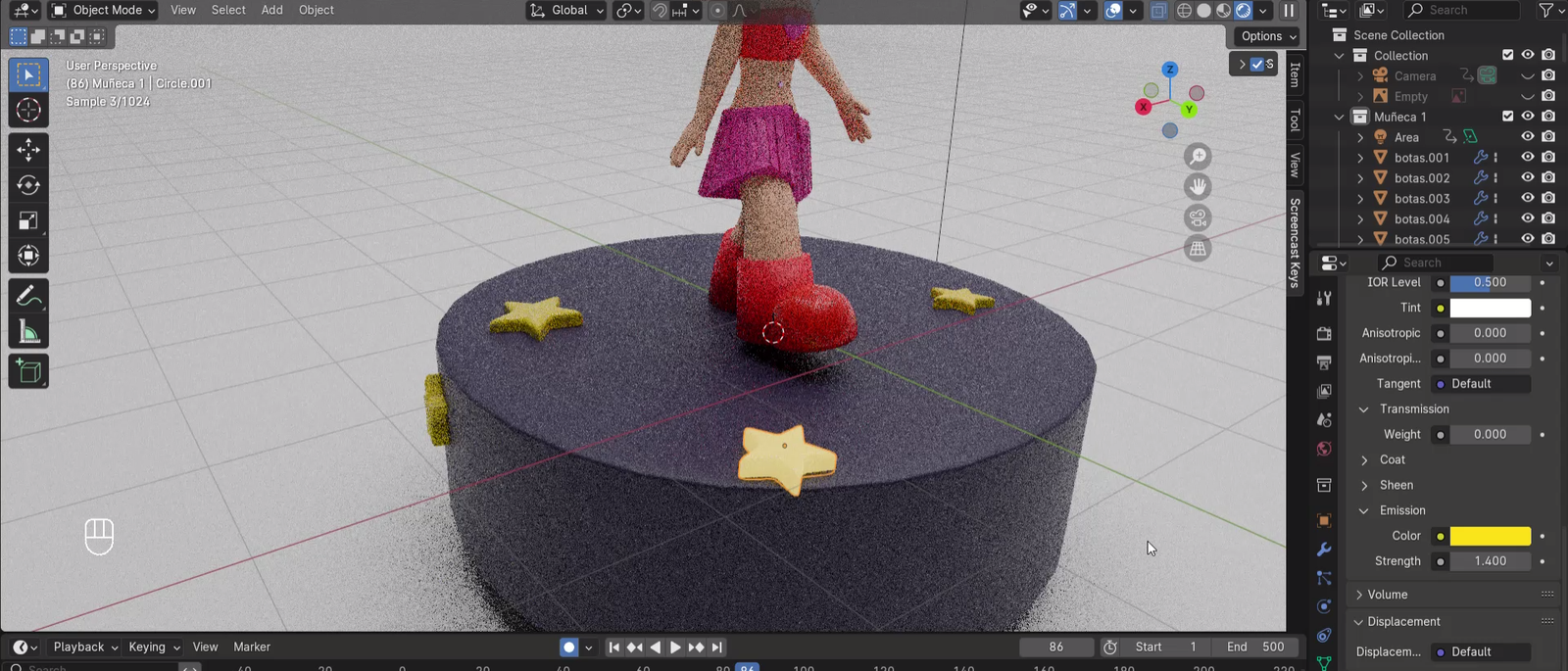This screenshot has height=671, width=1568.
Task: Open the Select menu
Action: 228,10
